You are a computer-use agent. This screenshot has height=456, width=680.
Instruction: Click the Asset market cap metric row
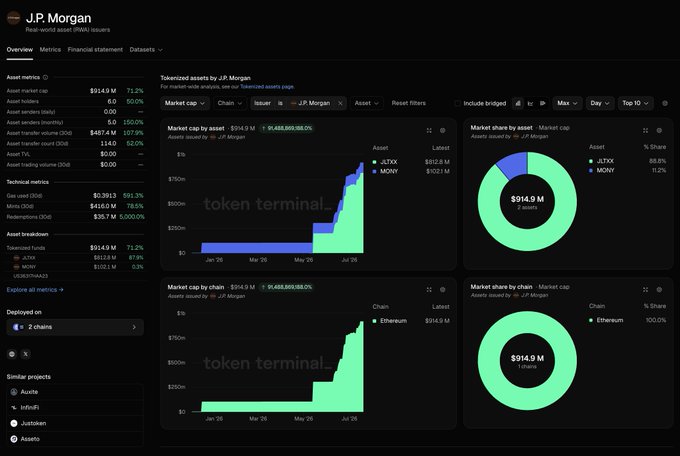75,91
